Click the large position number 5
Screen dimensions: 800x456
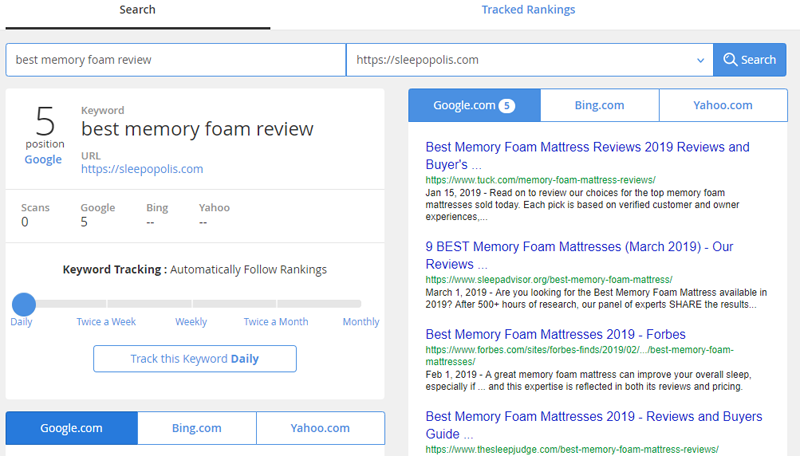point(45,121)
